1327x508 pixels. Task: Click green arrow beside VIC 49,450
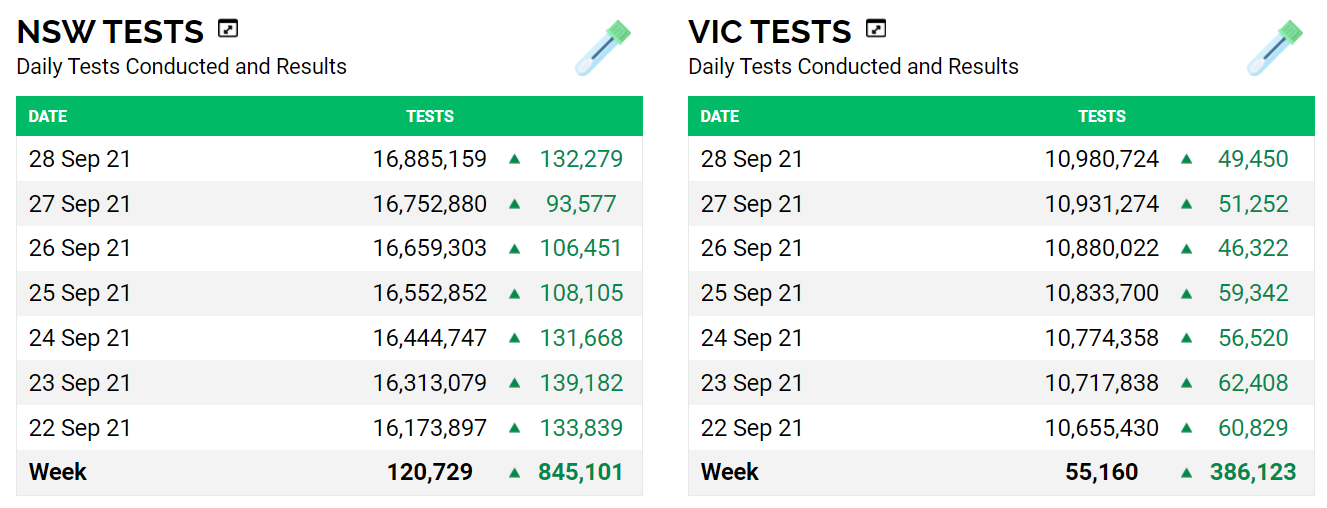point(1186,159)
